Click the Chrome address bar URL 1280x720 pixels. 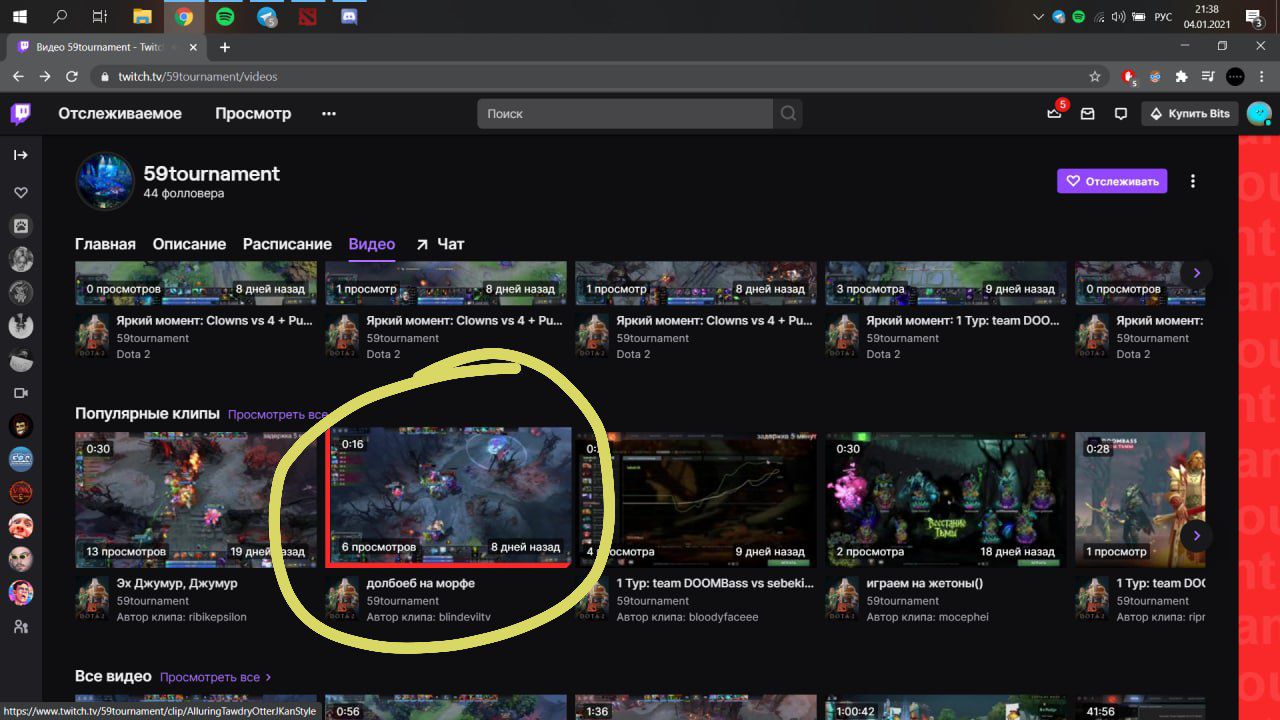point(198,77)
